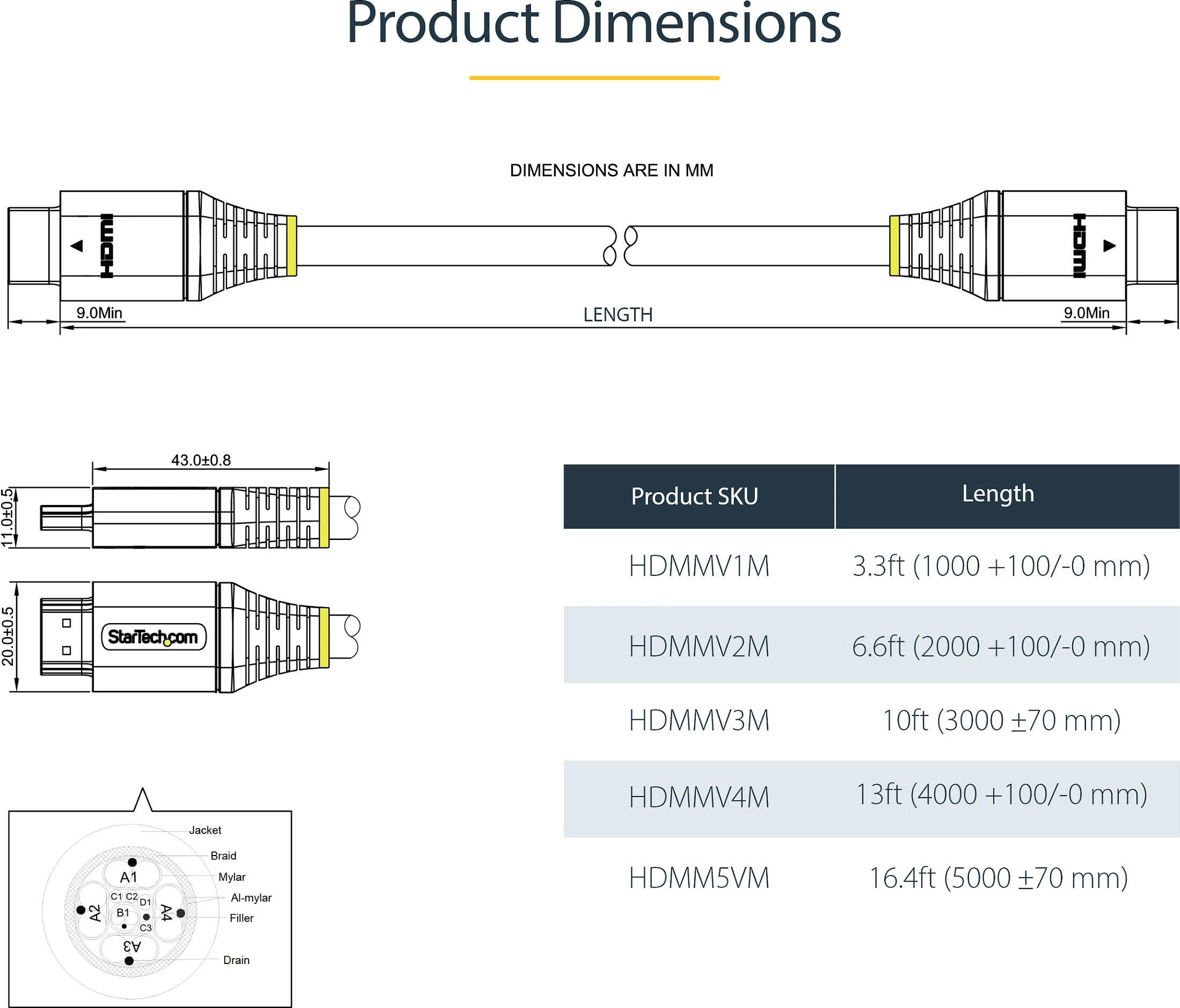1180x1008 pixels.
Task: Select the HDMMV1M SKU cell
Action: tap(699, 567)
